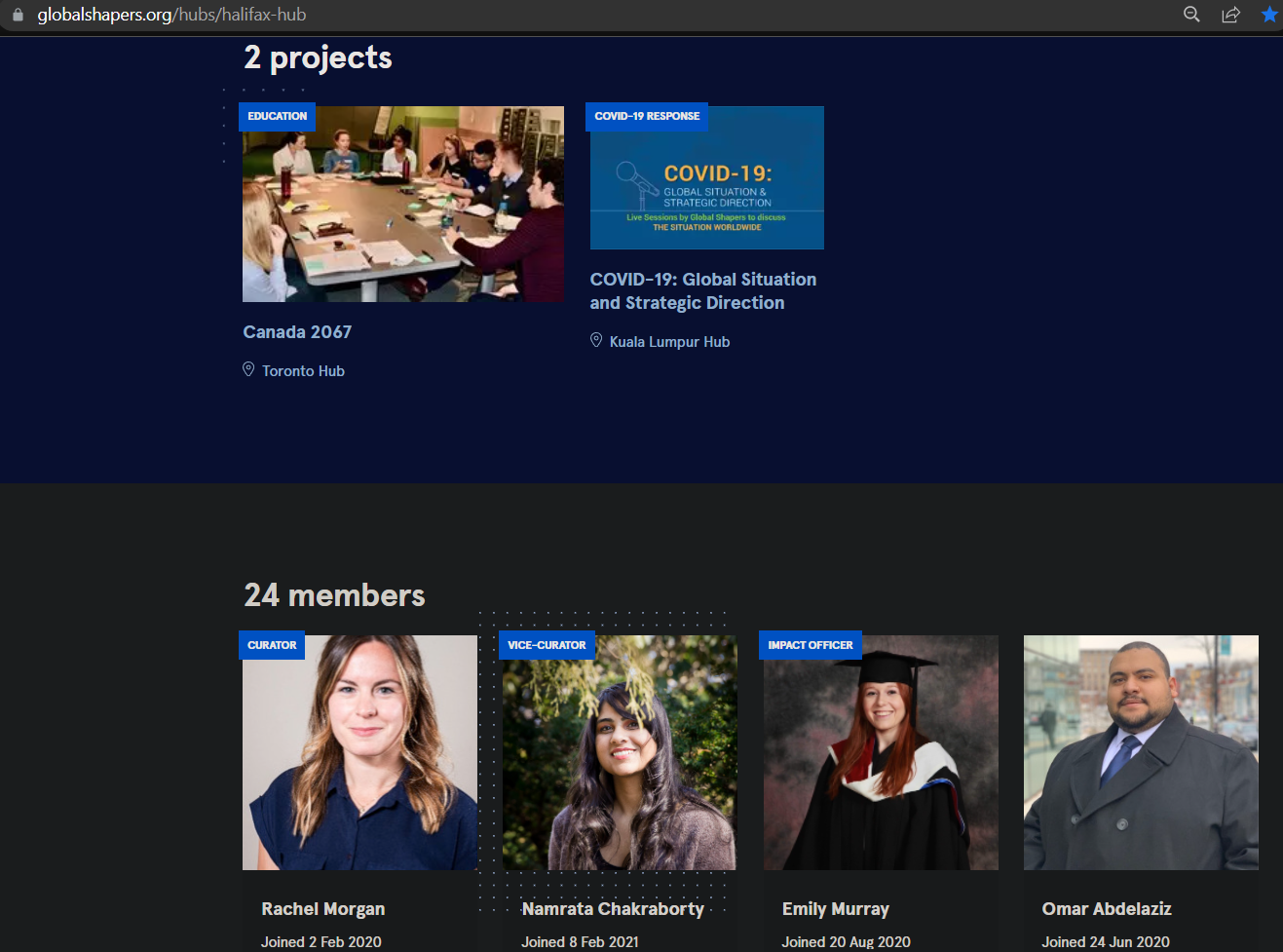1283x952 pixels.
Task: Click the globalshapers.org URL in address bar
Action: [171, 15]
